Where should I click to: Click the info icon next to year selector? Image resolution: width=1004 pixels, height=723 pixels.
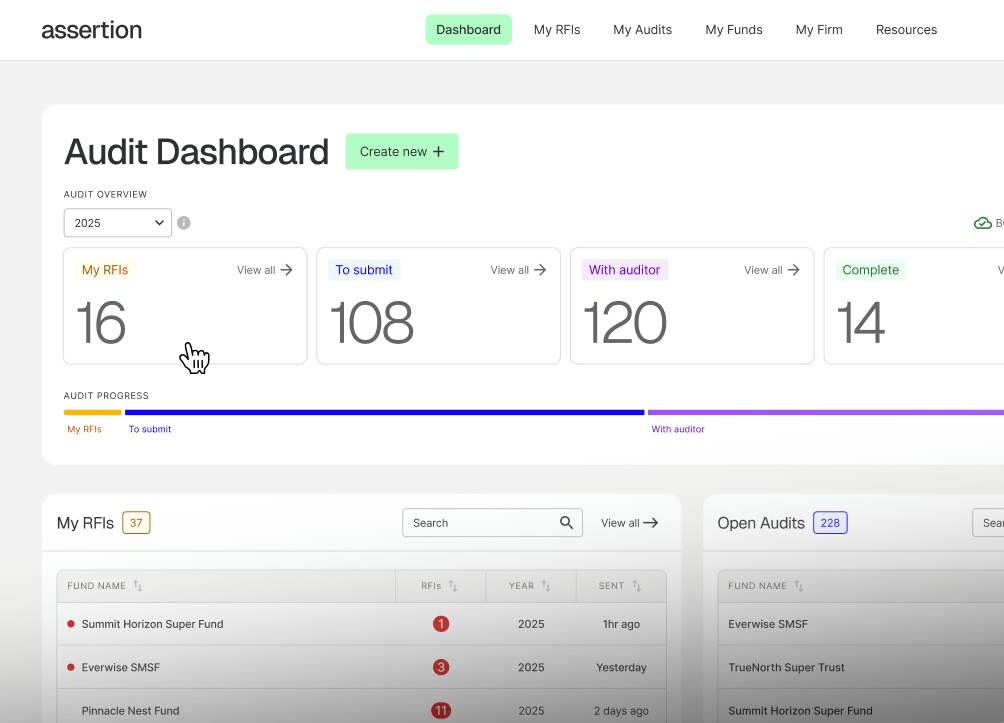pos(184,223)
